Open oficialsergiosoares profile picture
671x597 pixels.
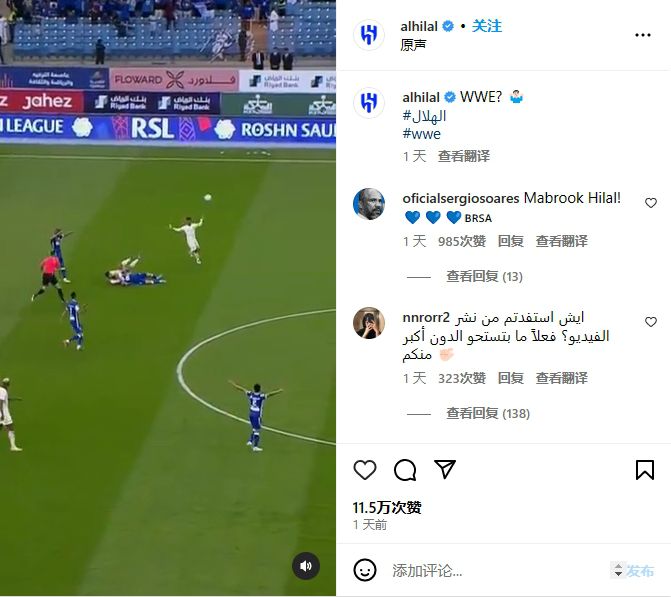[369, 204]
